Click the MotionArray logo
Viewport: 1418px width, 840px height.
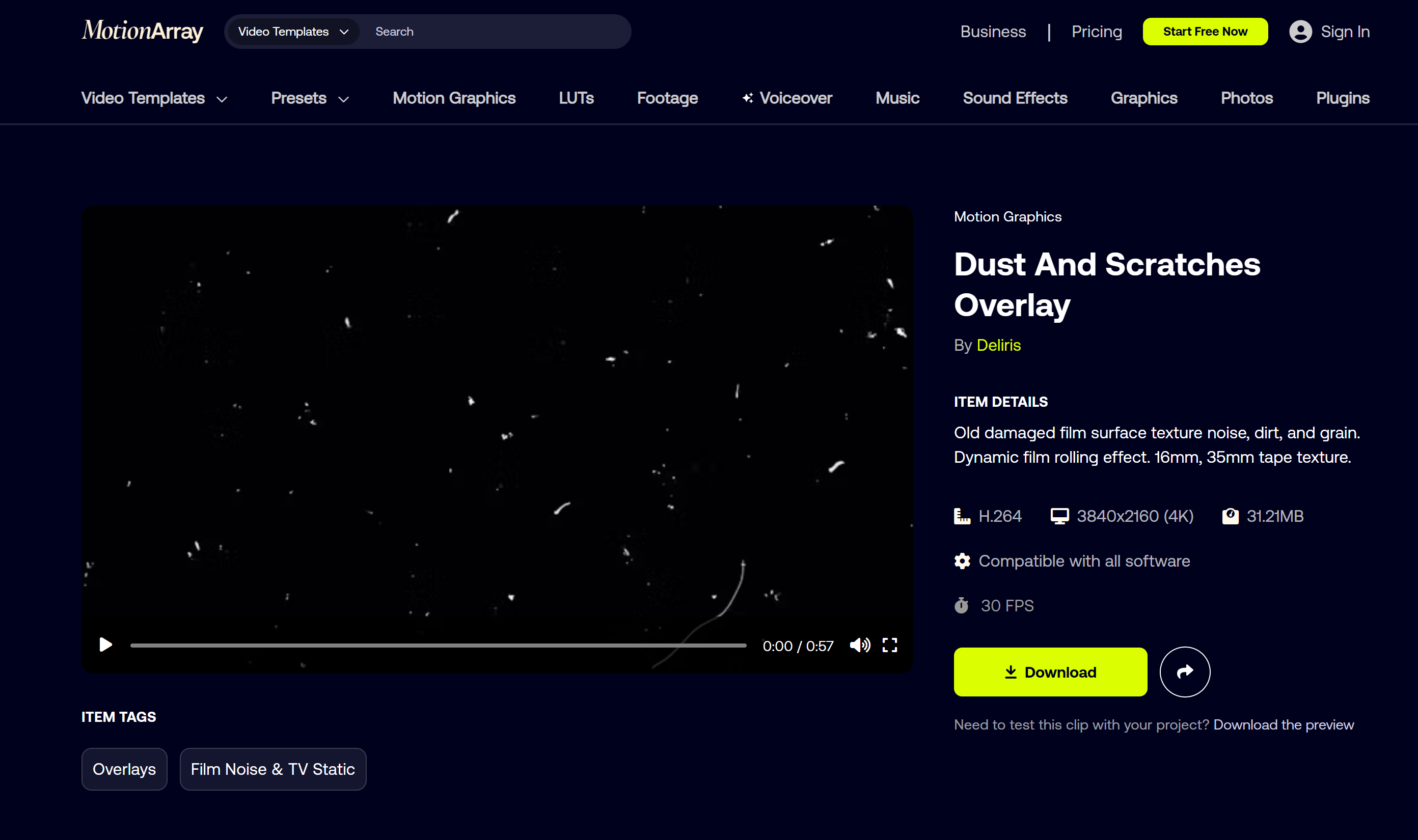142,31
